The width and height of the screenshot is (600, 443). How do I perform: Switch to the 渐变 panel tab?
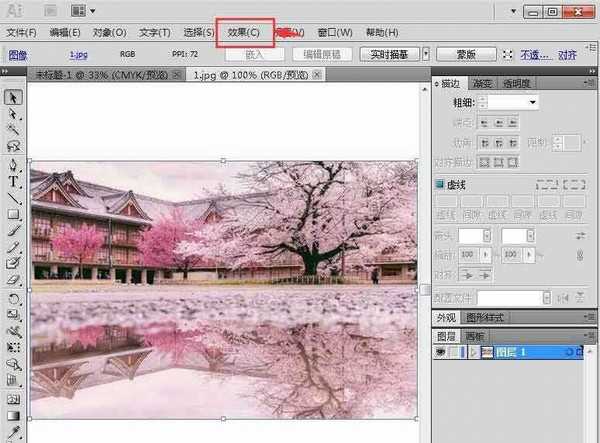(x=480, y=84)
